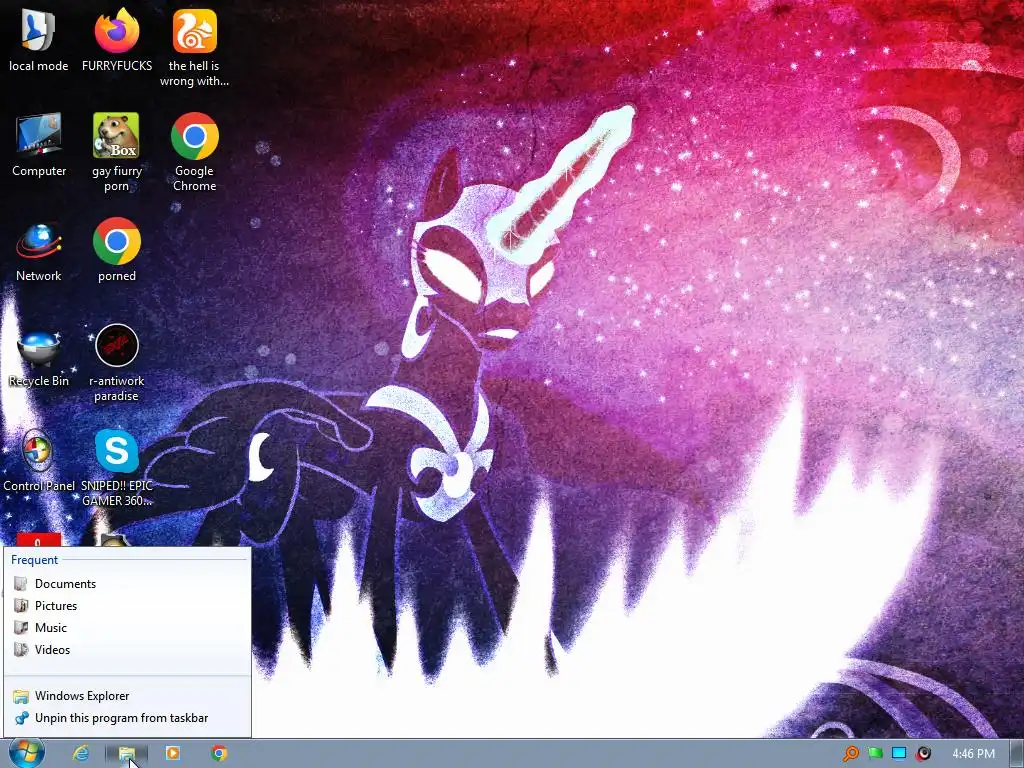Open the Box beaver desktop shortcut

point(116,152)
